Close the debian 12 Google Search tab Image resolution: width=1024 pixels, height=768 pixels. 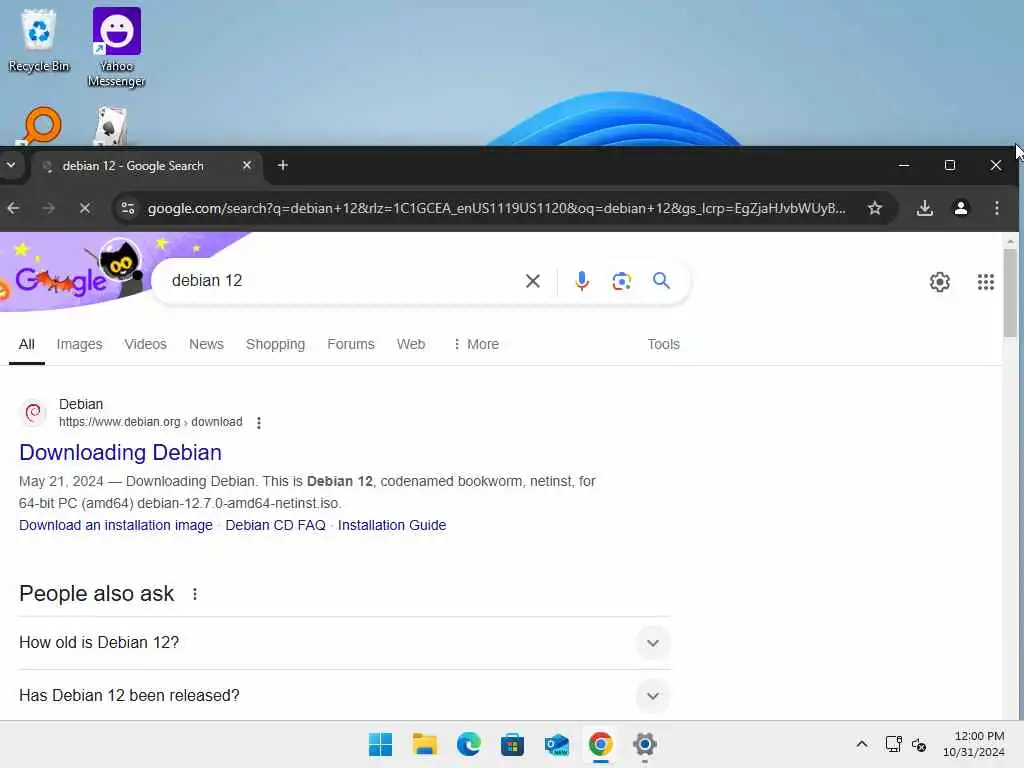(x=247, y=165)
